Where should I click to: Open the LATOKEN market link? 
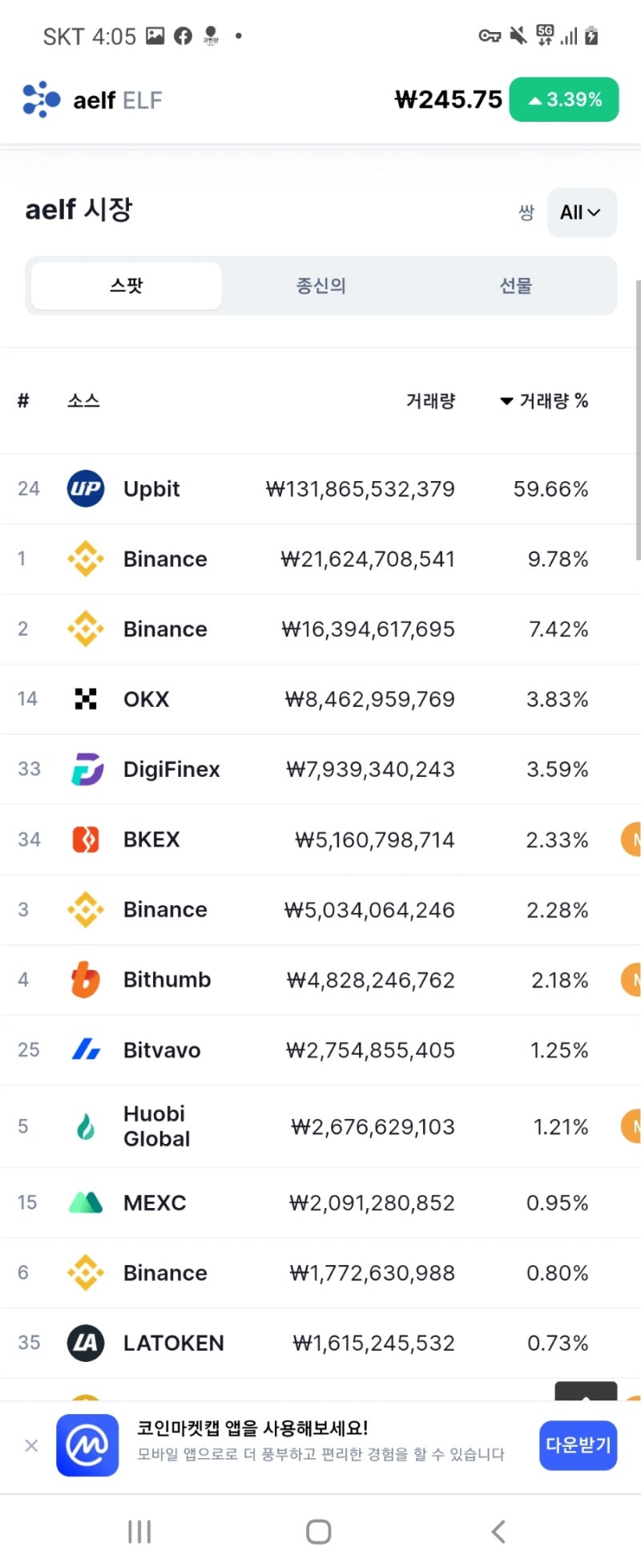coord(174,1343)
